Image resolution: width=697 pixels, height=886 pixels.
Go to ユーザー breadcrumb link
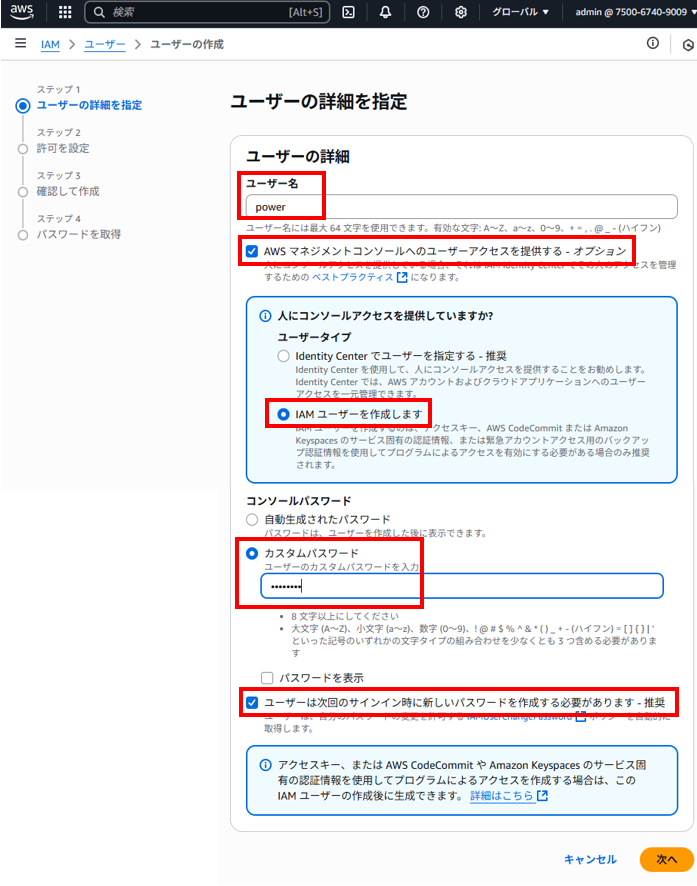pyautogui.click(x=104, y=44)
